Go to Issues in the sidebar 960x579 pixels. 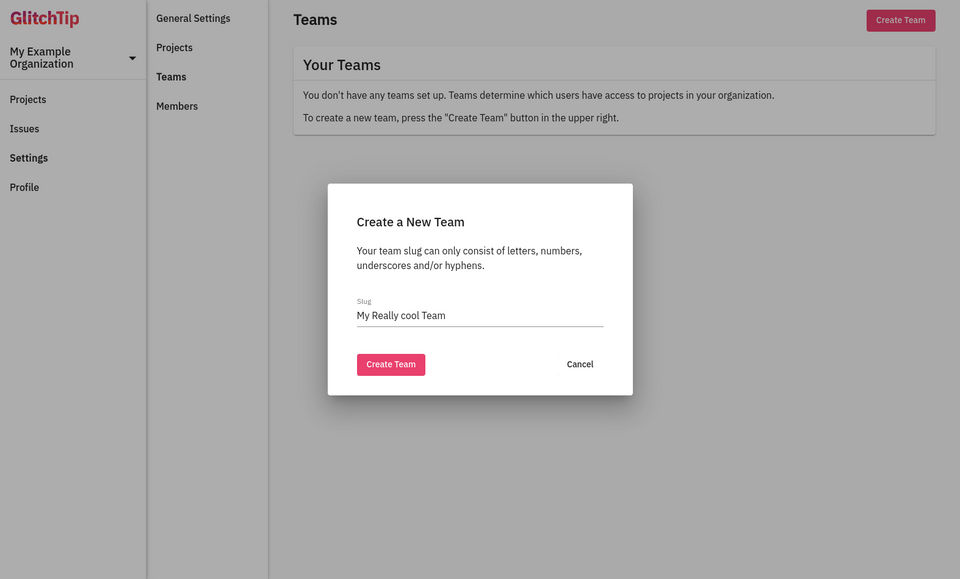[24, 129]
